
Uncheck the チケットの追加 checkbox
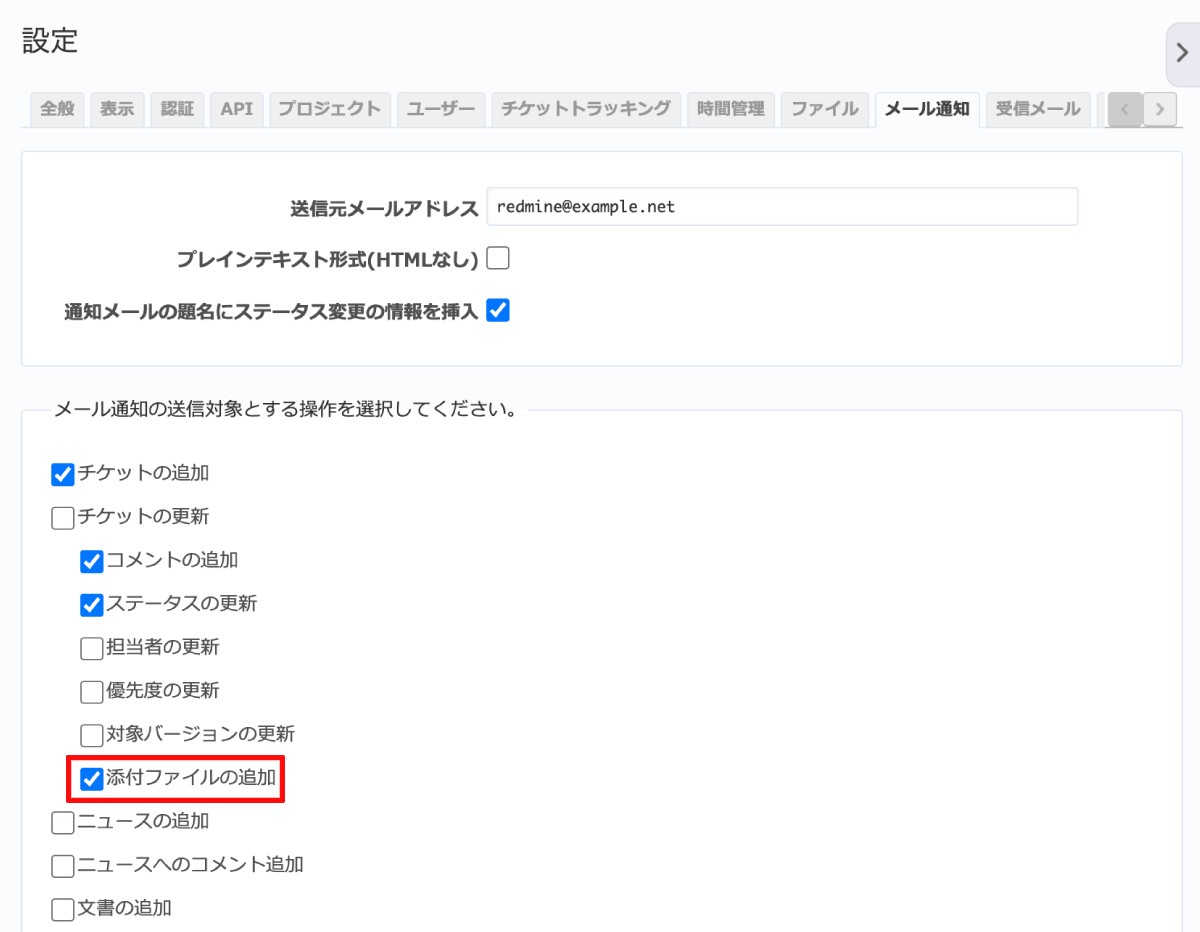click(63, 474)
